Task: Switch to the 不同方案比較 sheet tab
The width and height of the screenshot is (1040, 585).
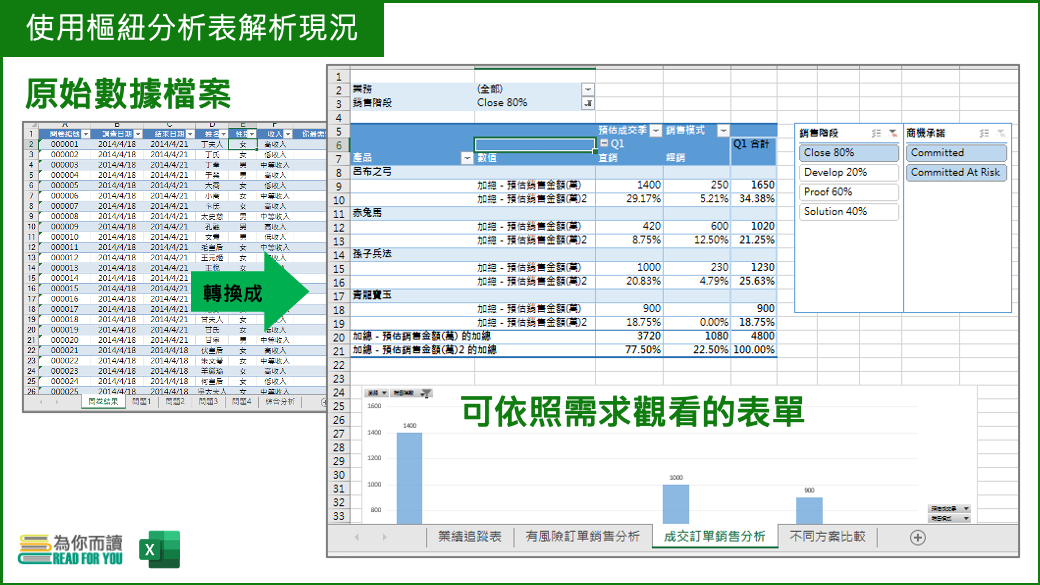Action: tap(826, 537)
